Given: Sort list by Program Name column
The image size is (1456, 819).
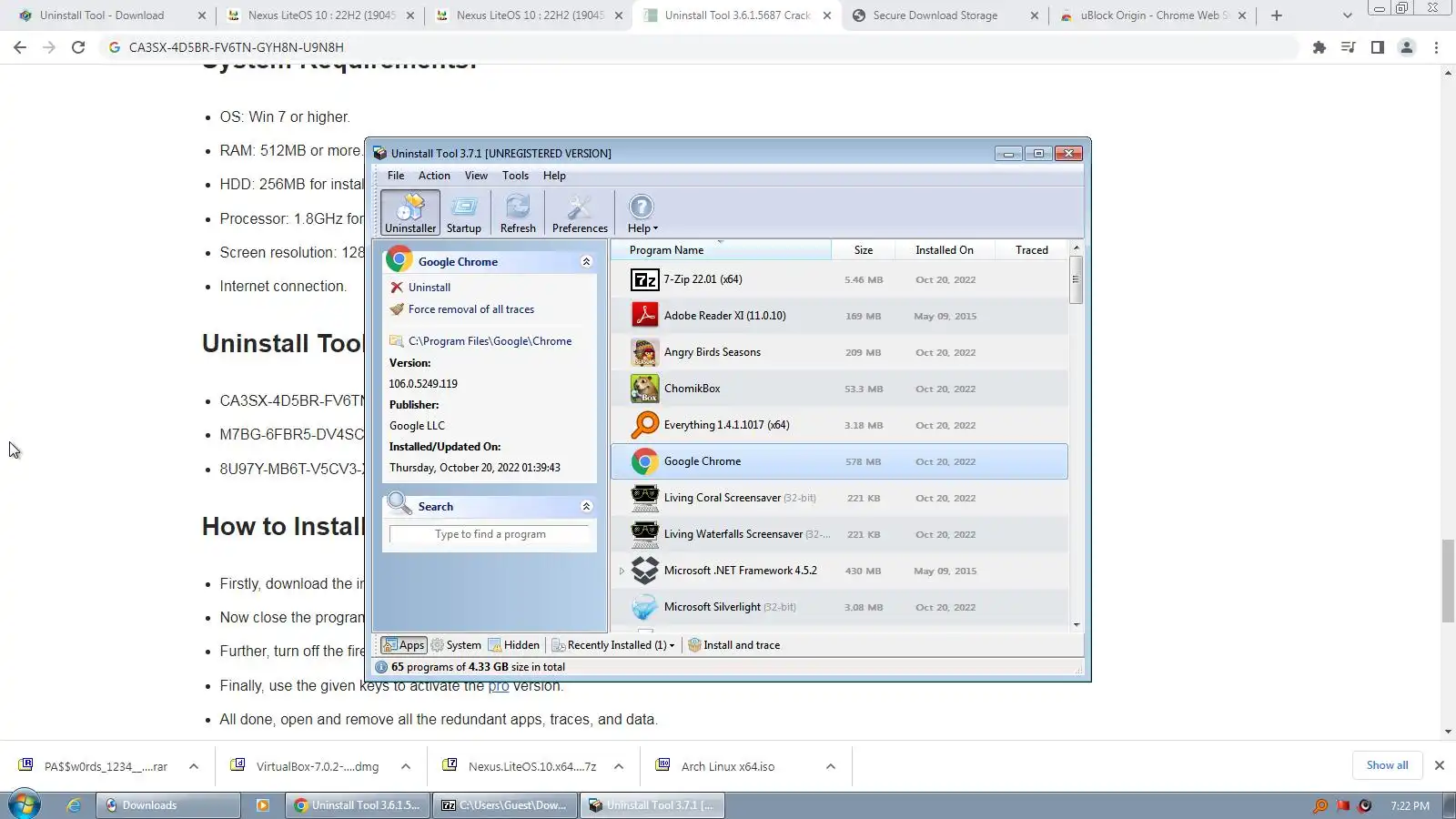Looking at the screenshot, I should pos(721,250).
